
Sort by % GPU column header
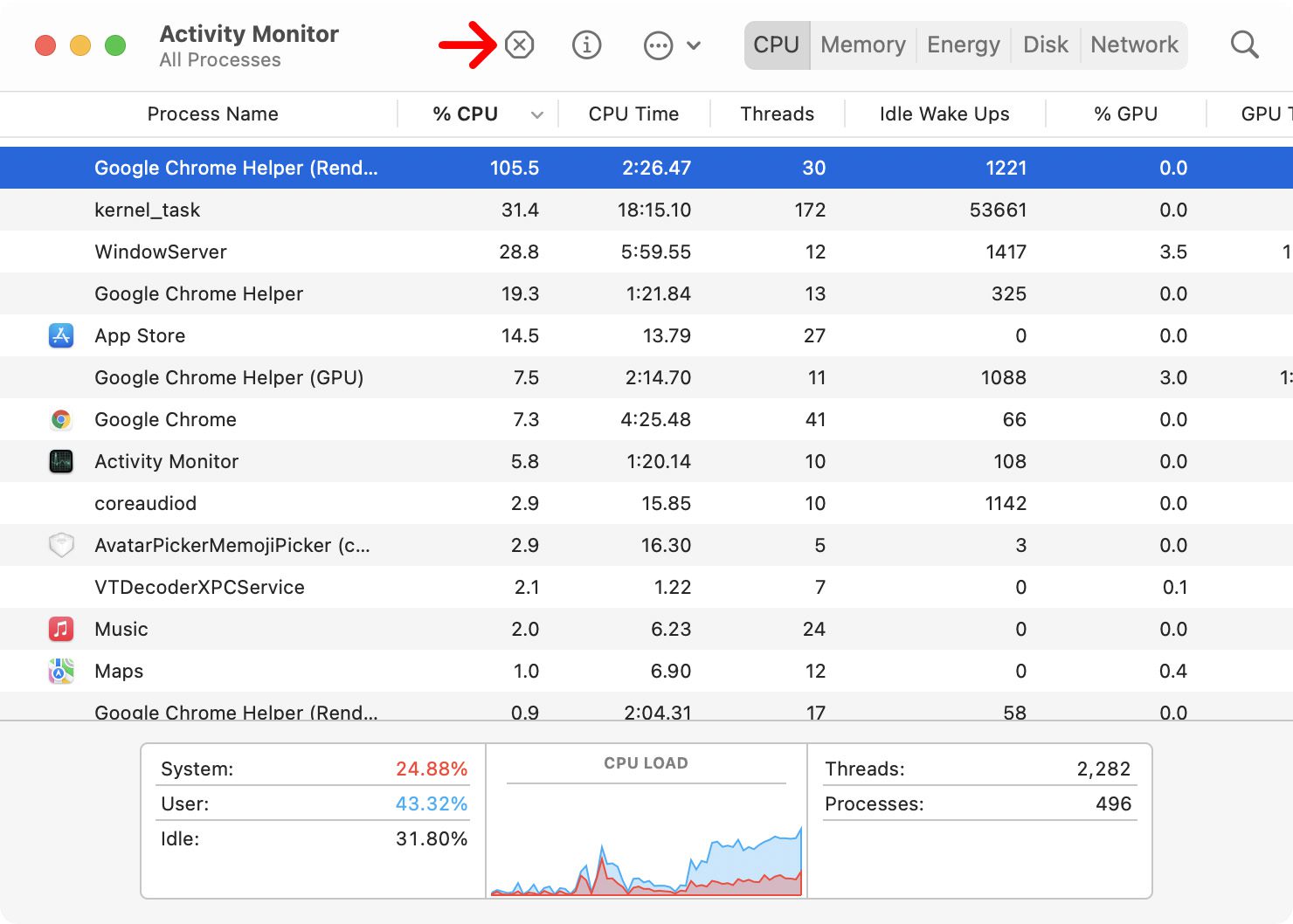(x=1126, y=114)
